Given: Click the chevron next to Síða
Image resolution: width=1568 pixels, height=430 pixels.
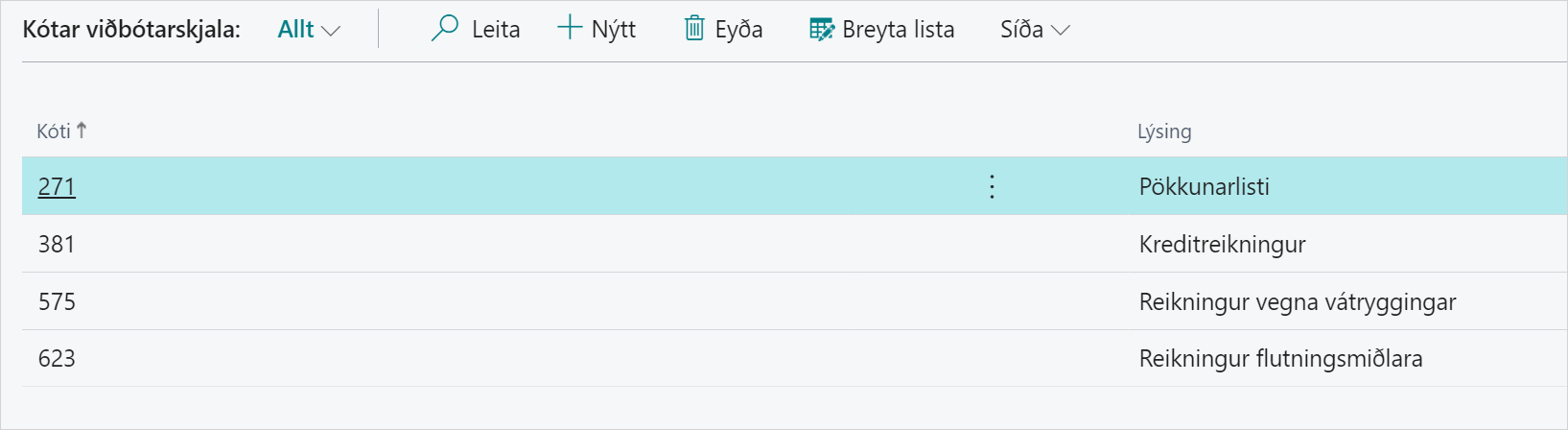Looking at the screenshot, I should [1061, 31].
